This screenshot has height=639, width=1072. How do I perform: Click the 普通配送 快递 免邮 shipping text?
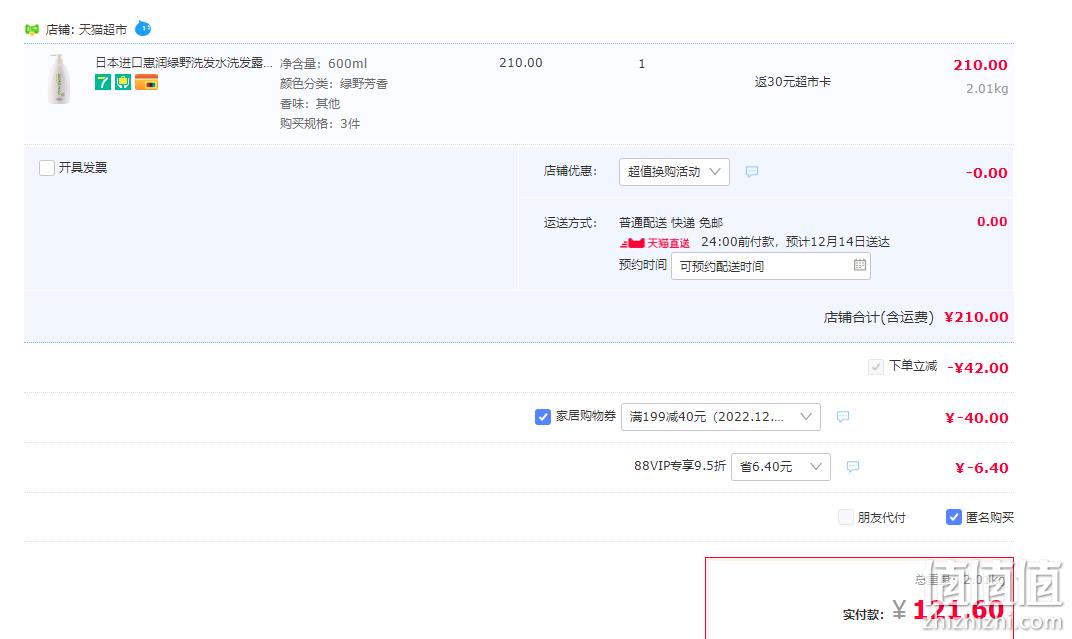point(671,223)
